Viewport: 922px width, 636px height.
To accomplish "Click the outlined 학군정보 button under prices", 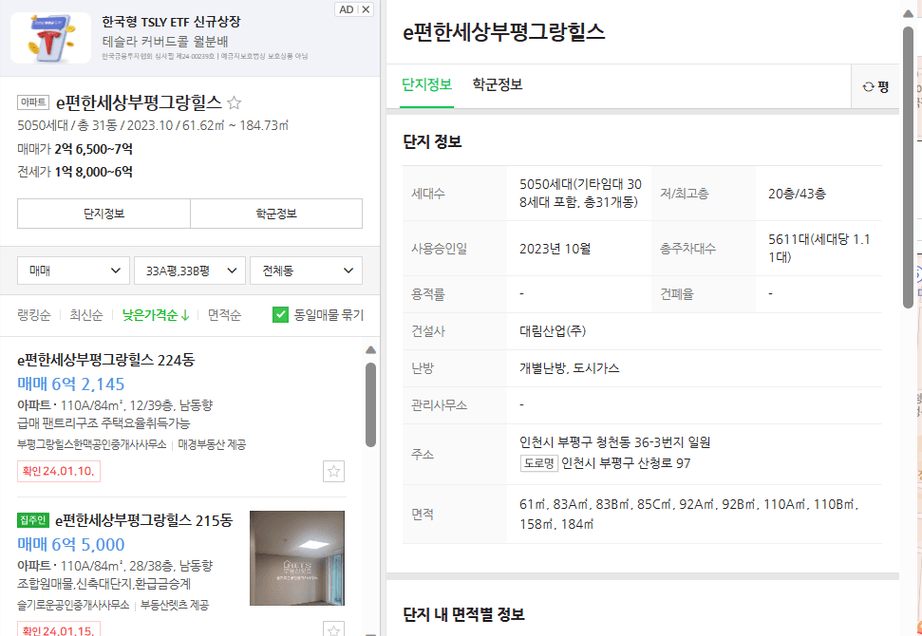I will tap(276, 213).
